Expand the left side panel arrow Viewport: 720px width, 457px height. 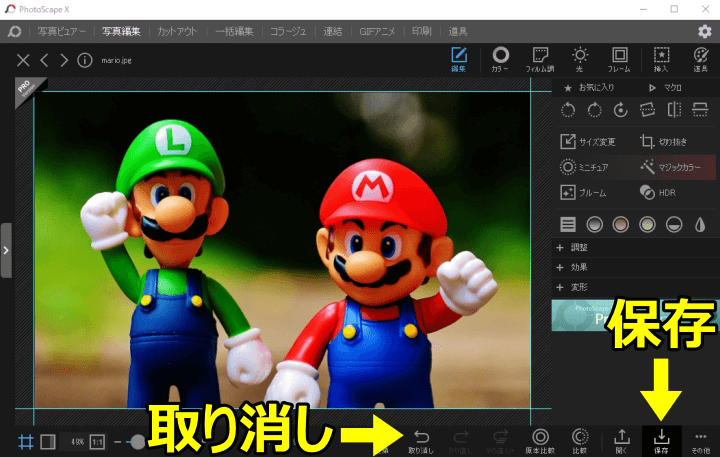6,250
